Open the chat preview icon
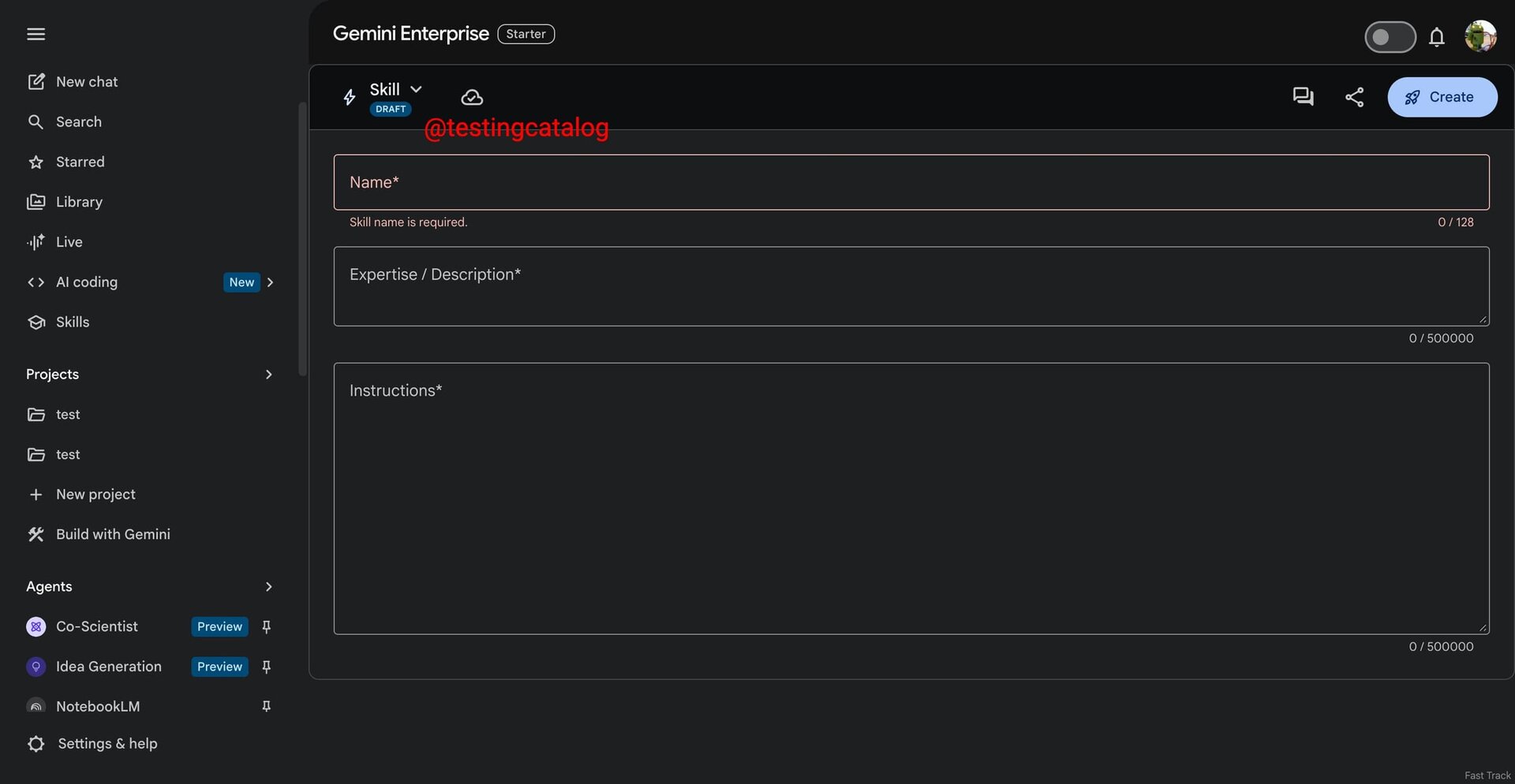The width and height of the screenshot is (1515, 784). pos(1303,97)
